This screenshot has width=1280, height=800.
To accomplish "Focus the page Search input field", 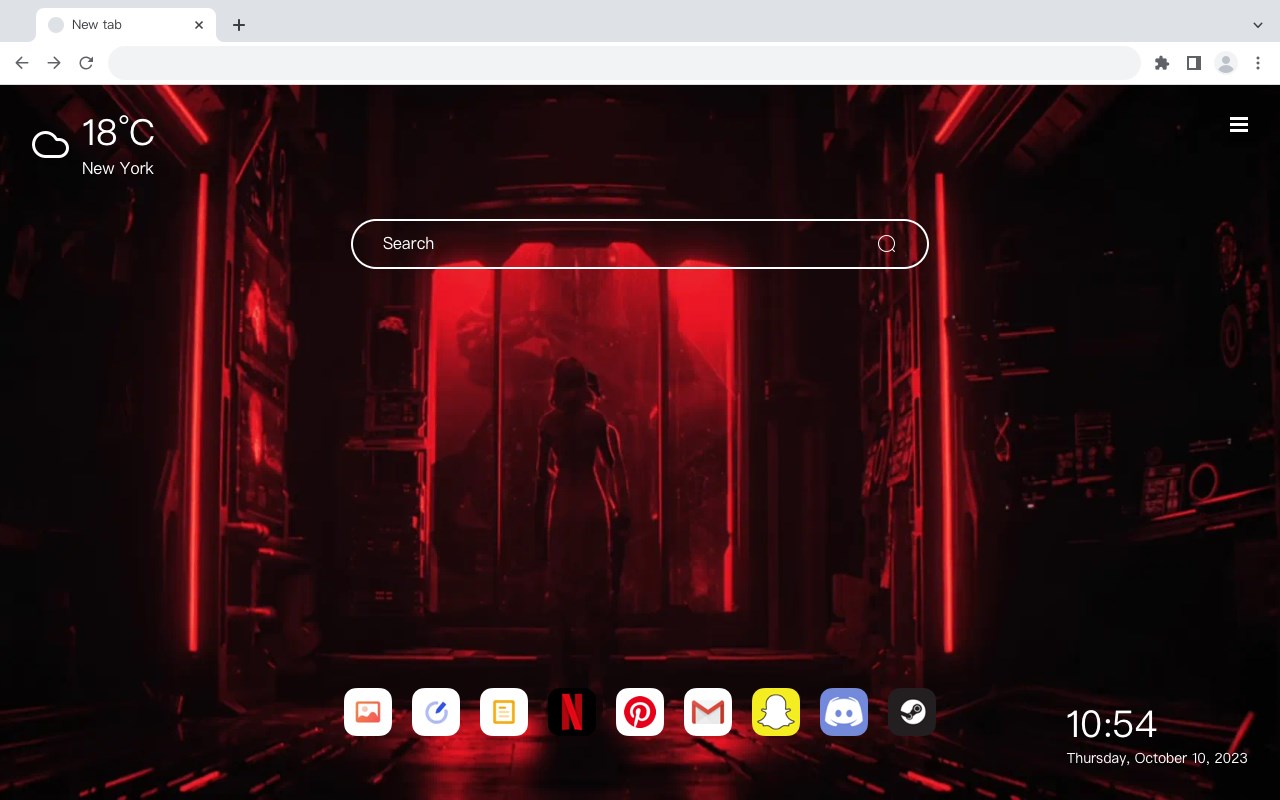I will 640,244.
